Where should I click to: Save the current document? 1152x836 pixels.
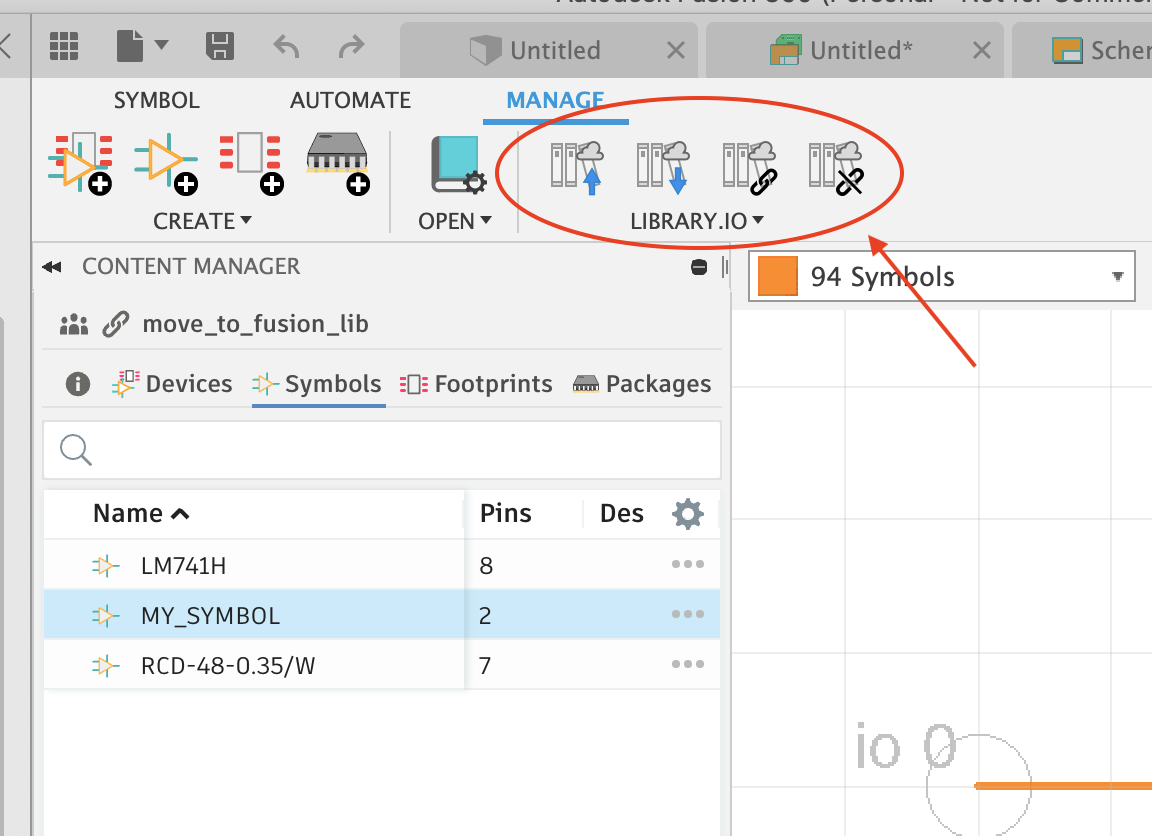(x=222, y=46)
